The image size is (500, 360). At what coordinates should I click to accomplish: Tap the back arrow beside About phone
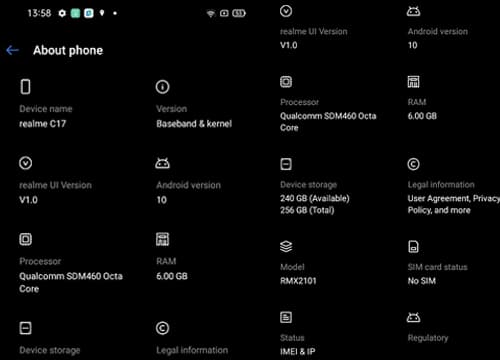[12, 50]
